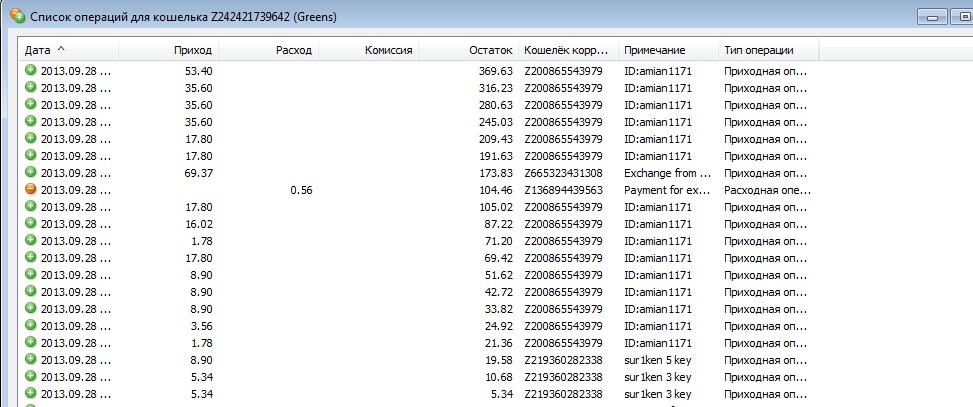Click the 104.46 balance value
973x407 pixels.
click(x=496, y=190)
